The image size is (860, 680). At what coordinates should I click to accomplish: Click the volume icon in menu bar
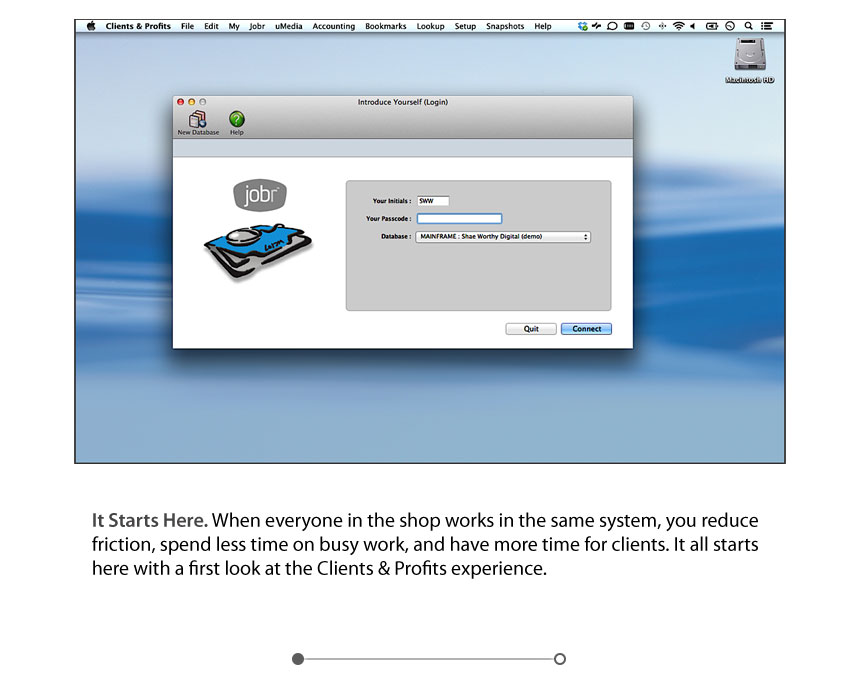(693, 26)
